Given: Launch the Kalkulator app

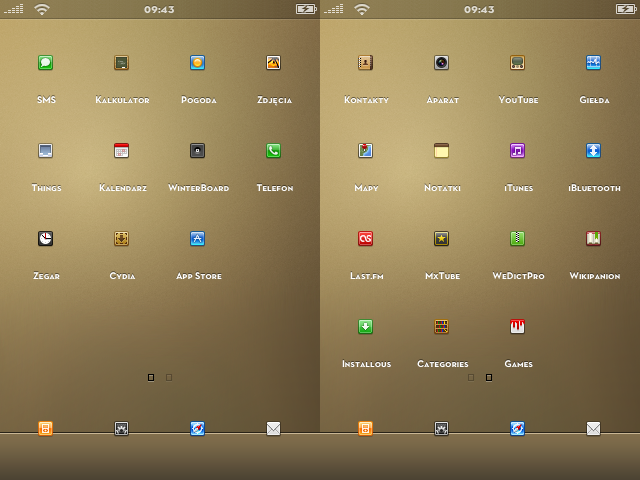Looking at the screenshot, I should [x=122, y=63].
